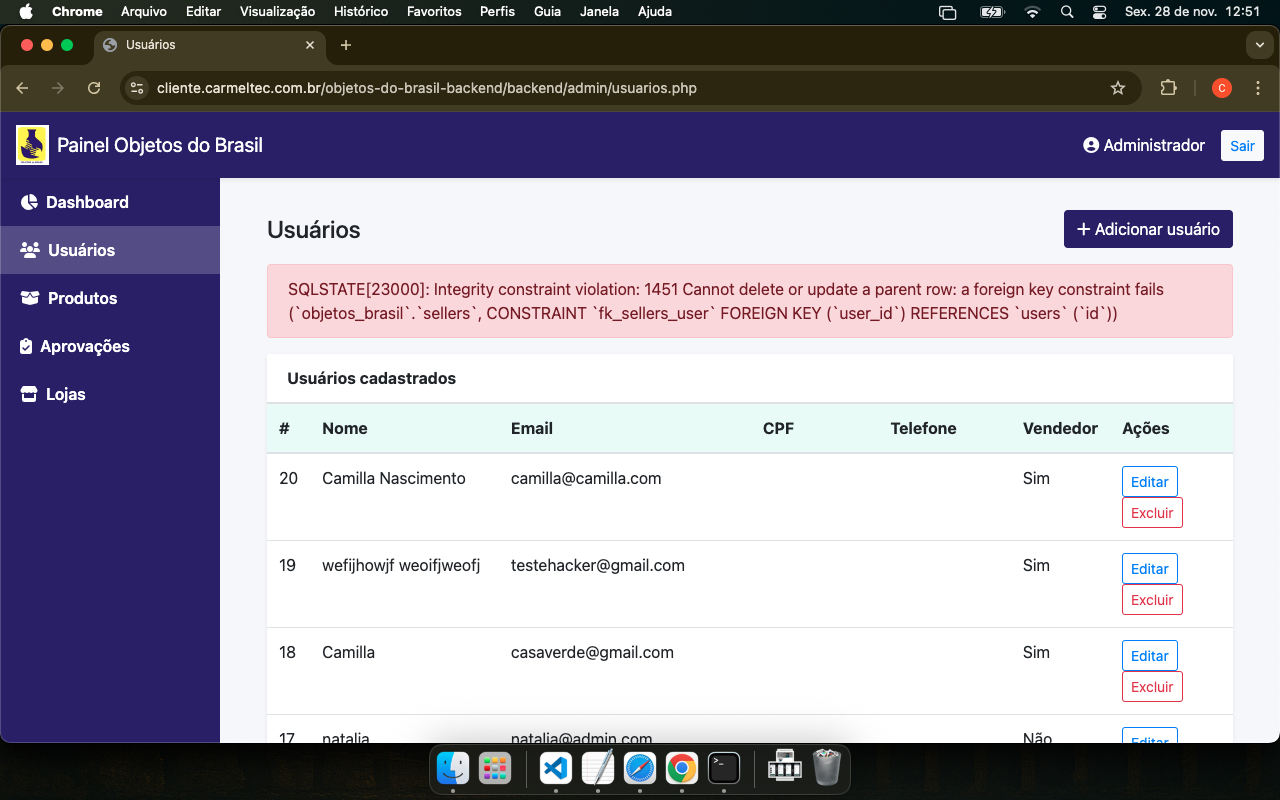The height and width of the screenshot is (800, 1280).
Task: Click the Aprovações clipboard icon in sidebar
Action: click(x=27, y=346)
